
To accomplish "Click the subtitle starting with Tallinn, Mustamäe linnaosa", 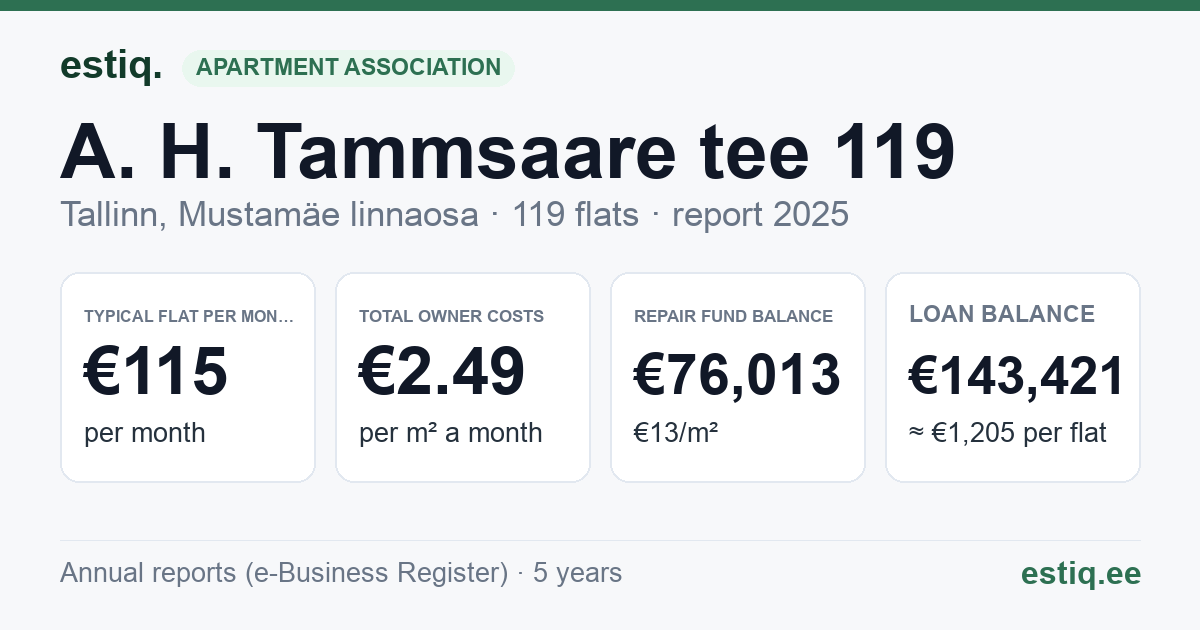I will (x=454, y=214).
